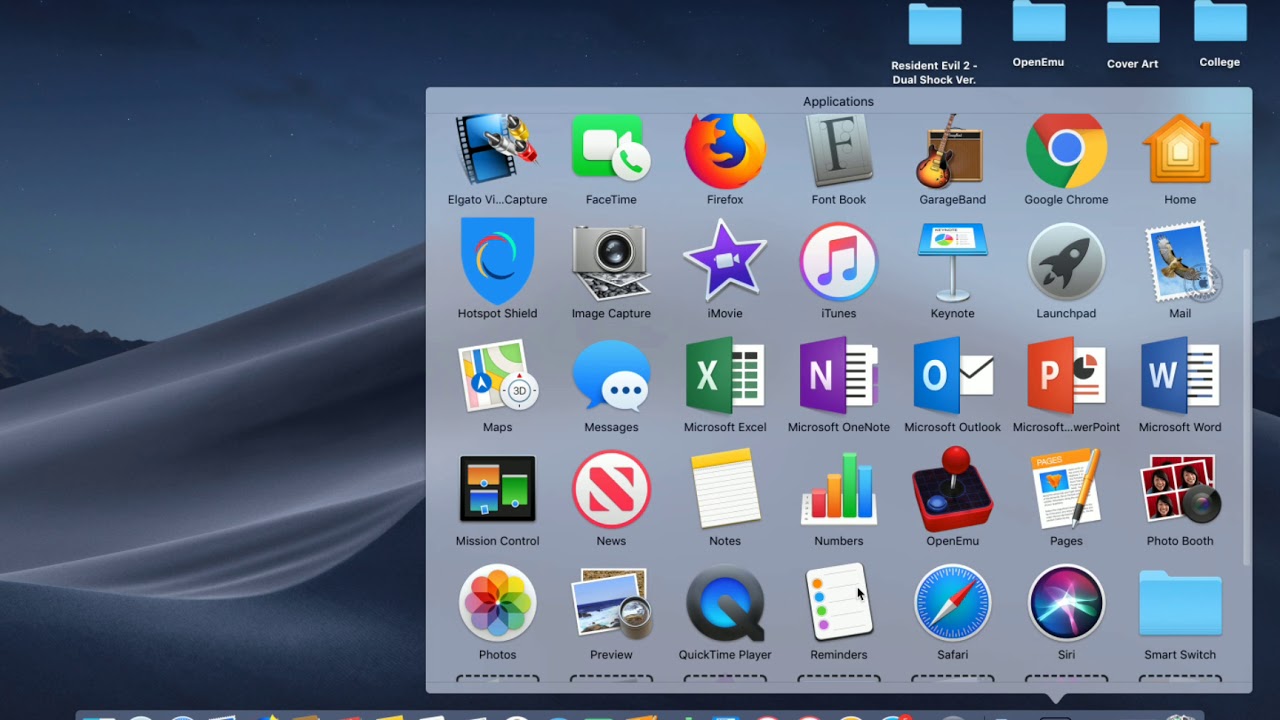
Task: Open Microsoft Outlook
Action: pos(953,376)
